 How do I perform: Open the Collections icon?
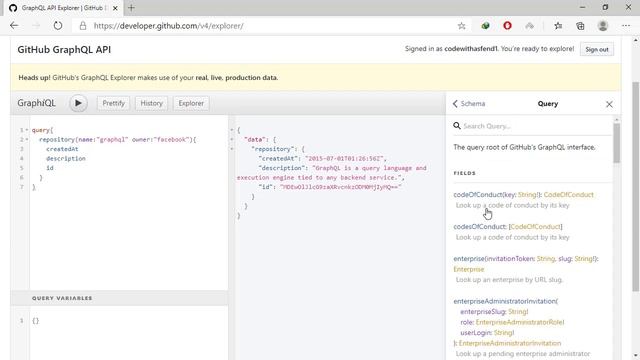coord(580,26)
